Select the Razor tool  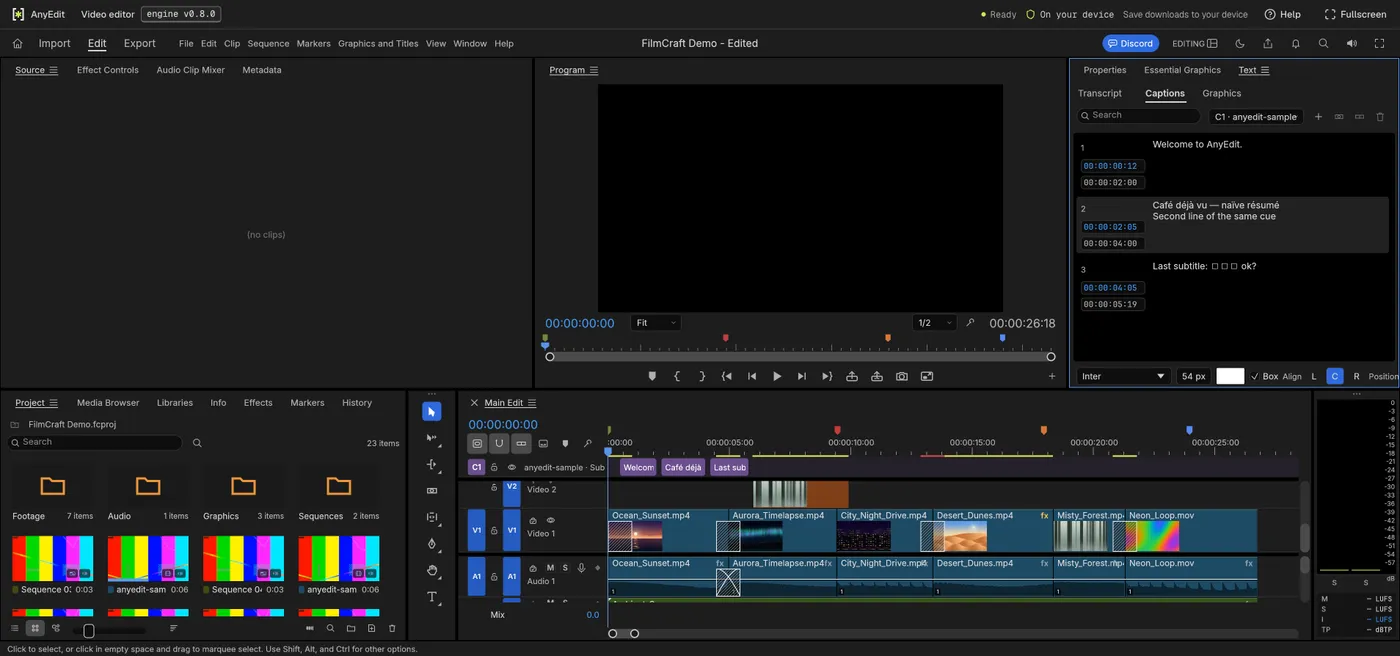click(x=432, y=491)
